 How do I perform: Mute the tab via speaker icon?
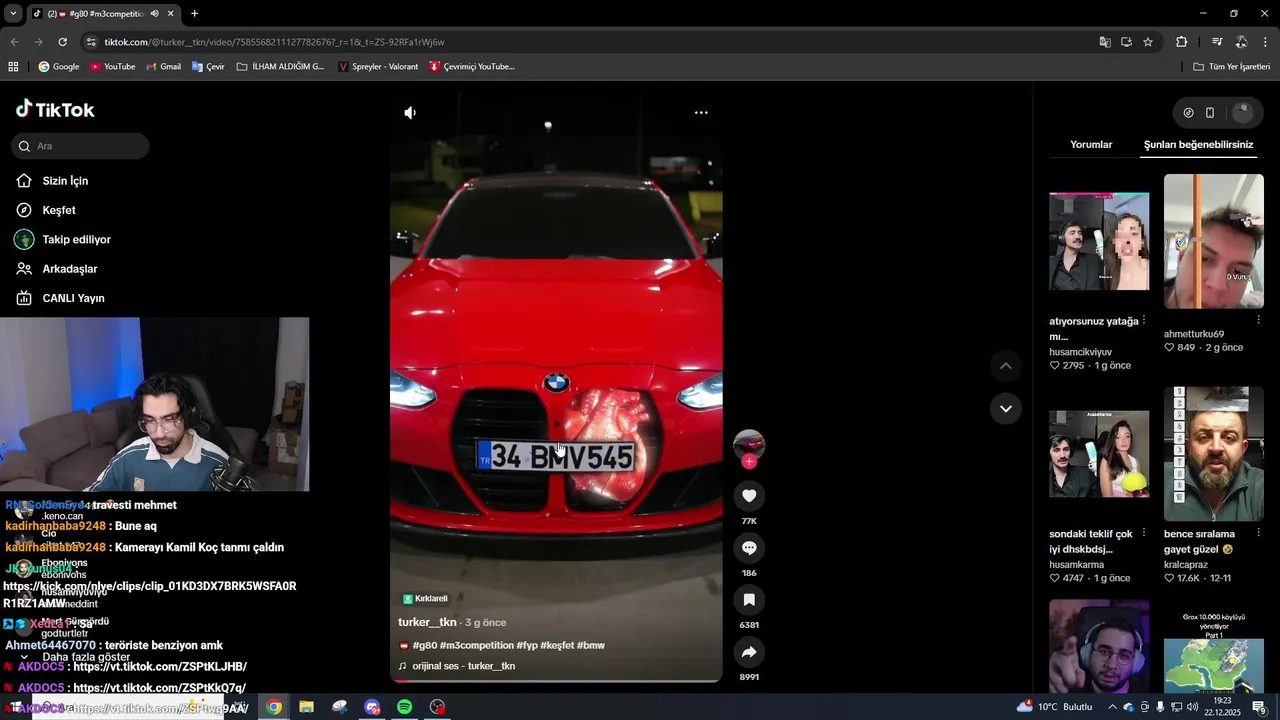coord(155,14)
